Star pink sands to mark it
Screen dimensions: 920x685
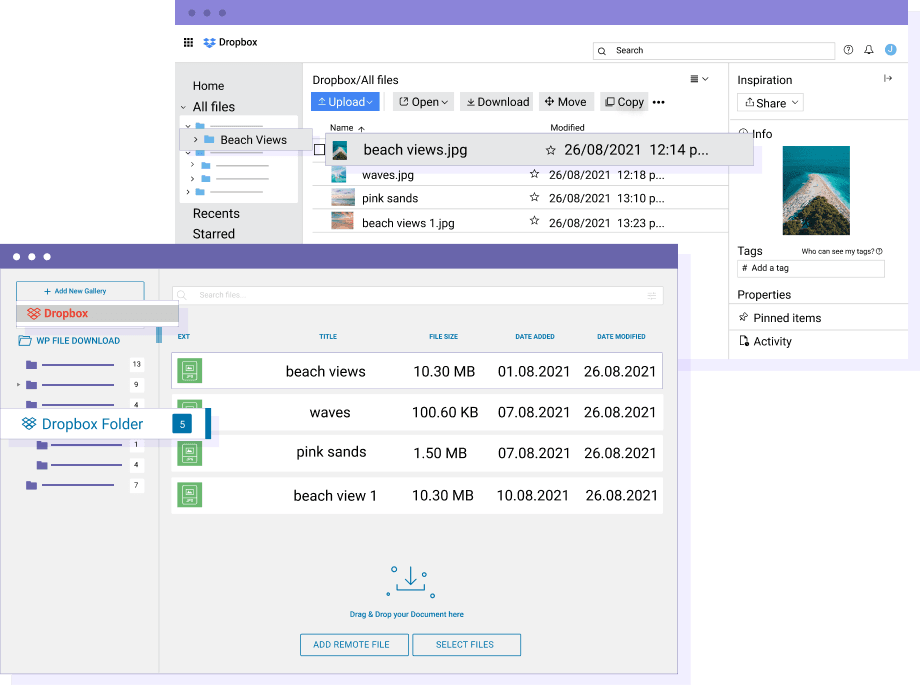click(534, 200)
